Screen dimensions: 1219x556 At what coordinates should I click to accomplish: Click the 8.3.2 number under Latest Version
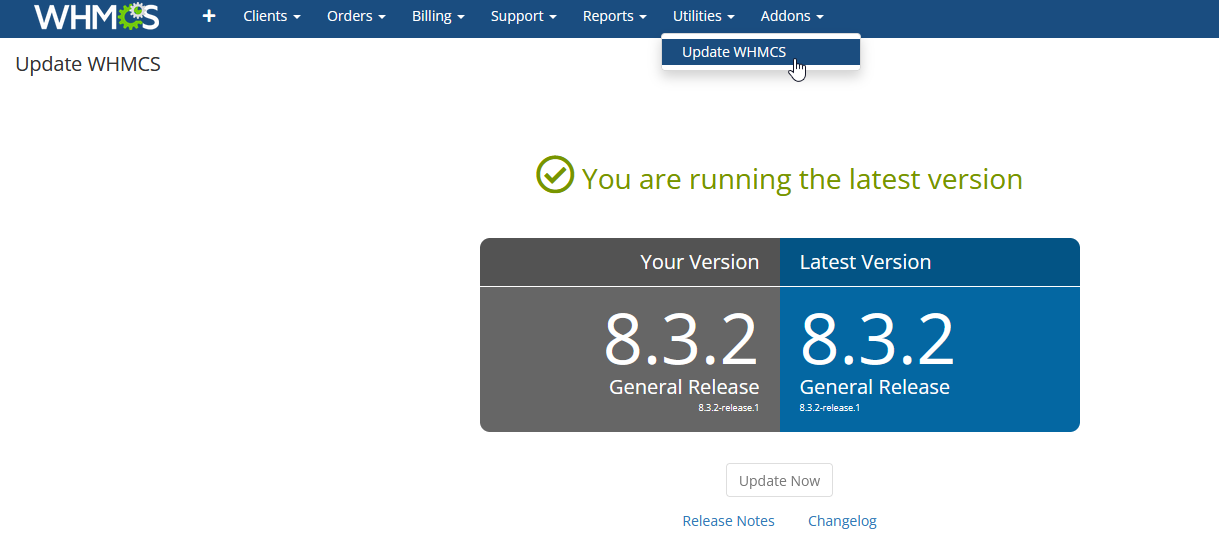[877, 340]
